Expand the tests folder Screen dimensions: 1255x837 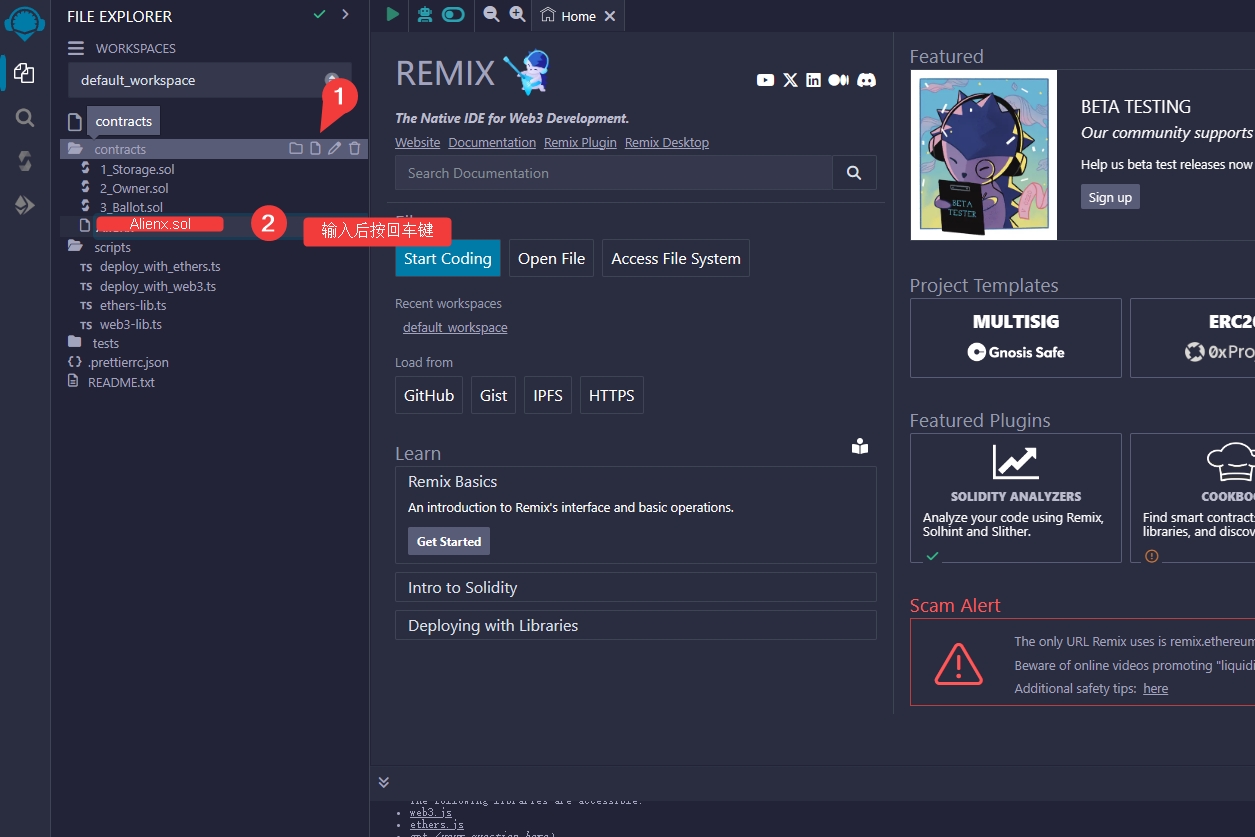[x=105, y=343]
